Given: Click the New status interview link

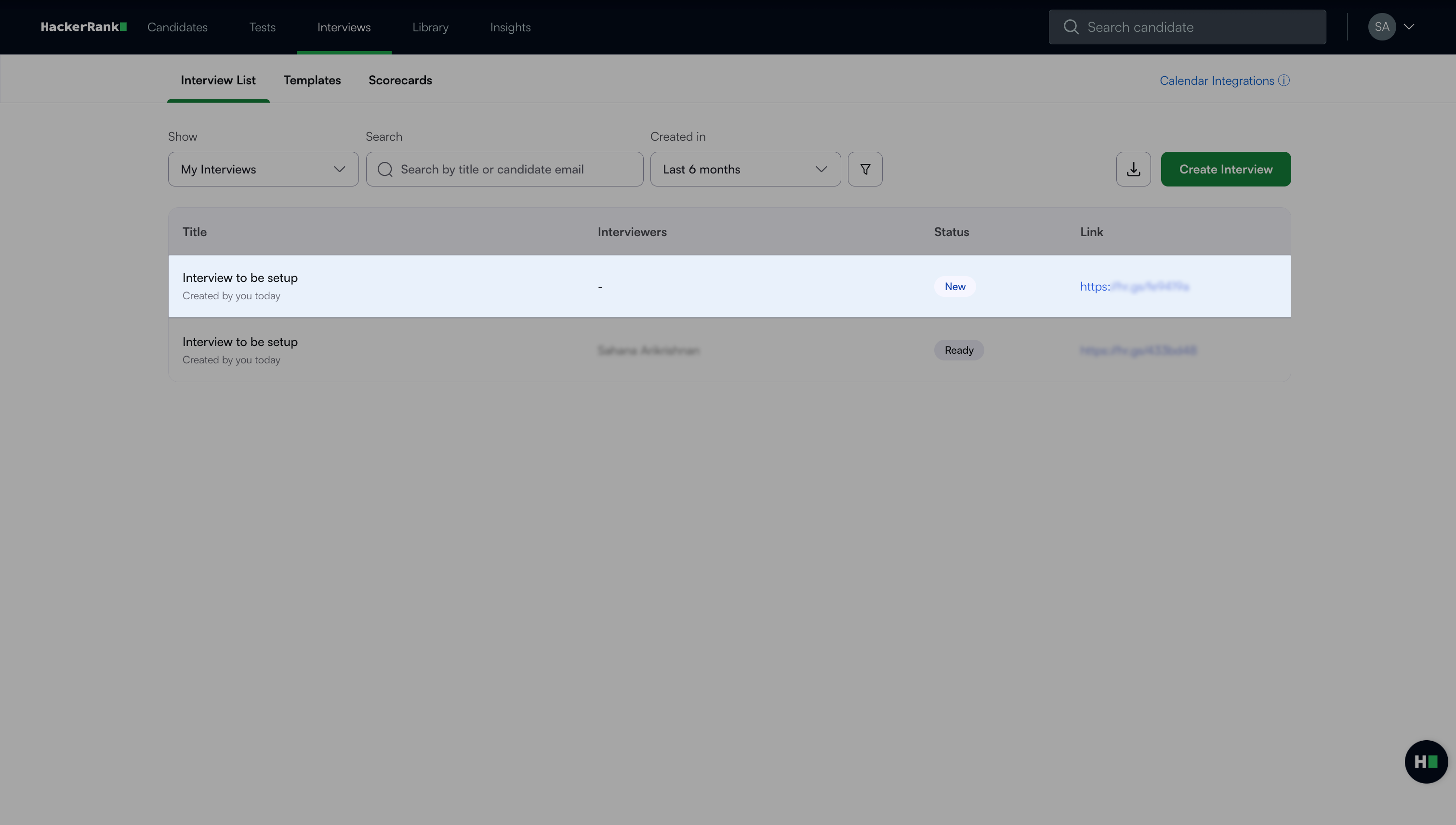Looking at the screenshot, I should point(1134,286).
